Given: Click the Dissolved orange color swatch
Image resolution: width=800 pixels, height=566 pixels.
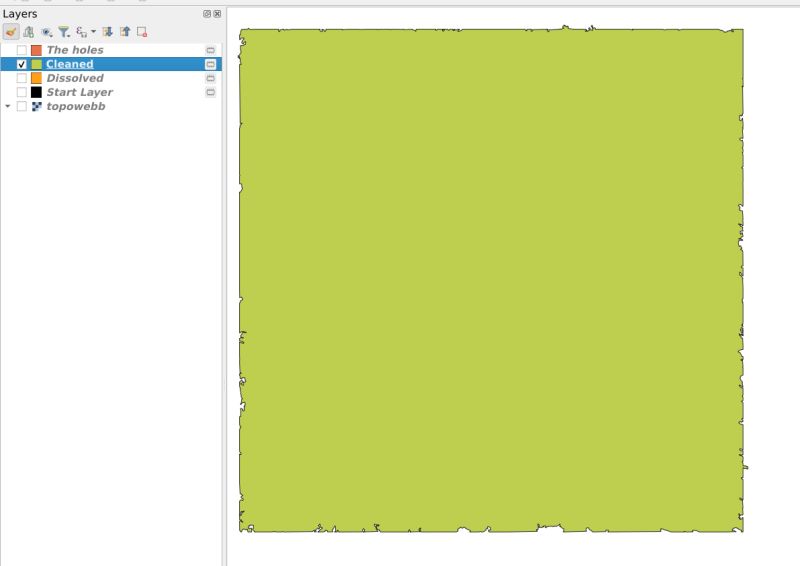Looking at the screenshot, I should coord(36,78).
